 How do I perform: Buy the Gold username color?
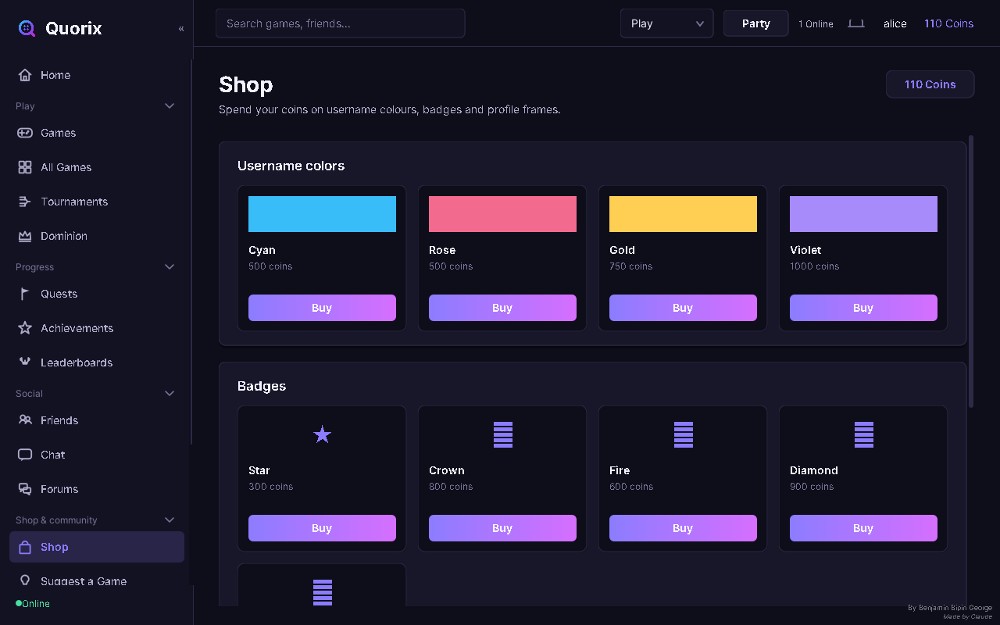click(683, 307)
